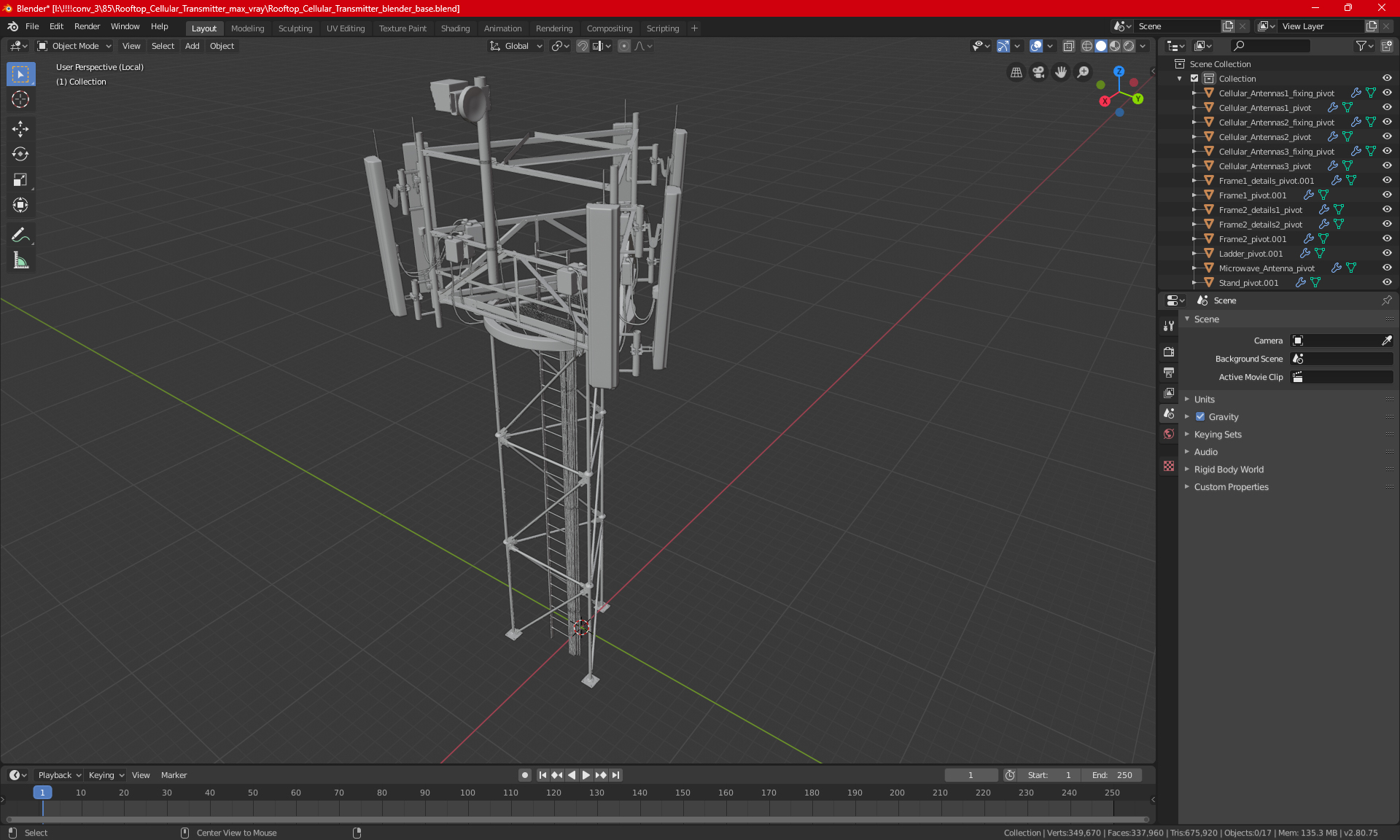The height and width of the screenshot is (840, 1400).
Task: Jump to the first frame
Action: tap(542, 775)
